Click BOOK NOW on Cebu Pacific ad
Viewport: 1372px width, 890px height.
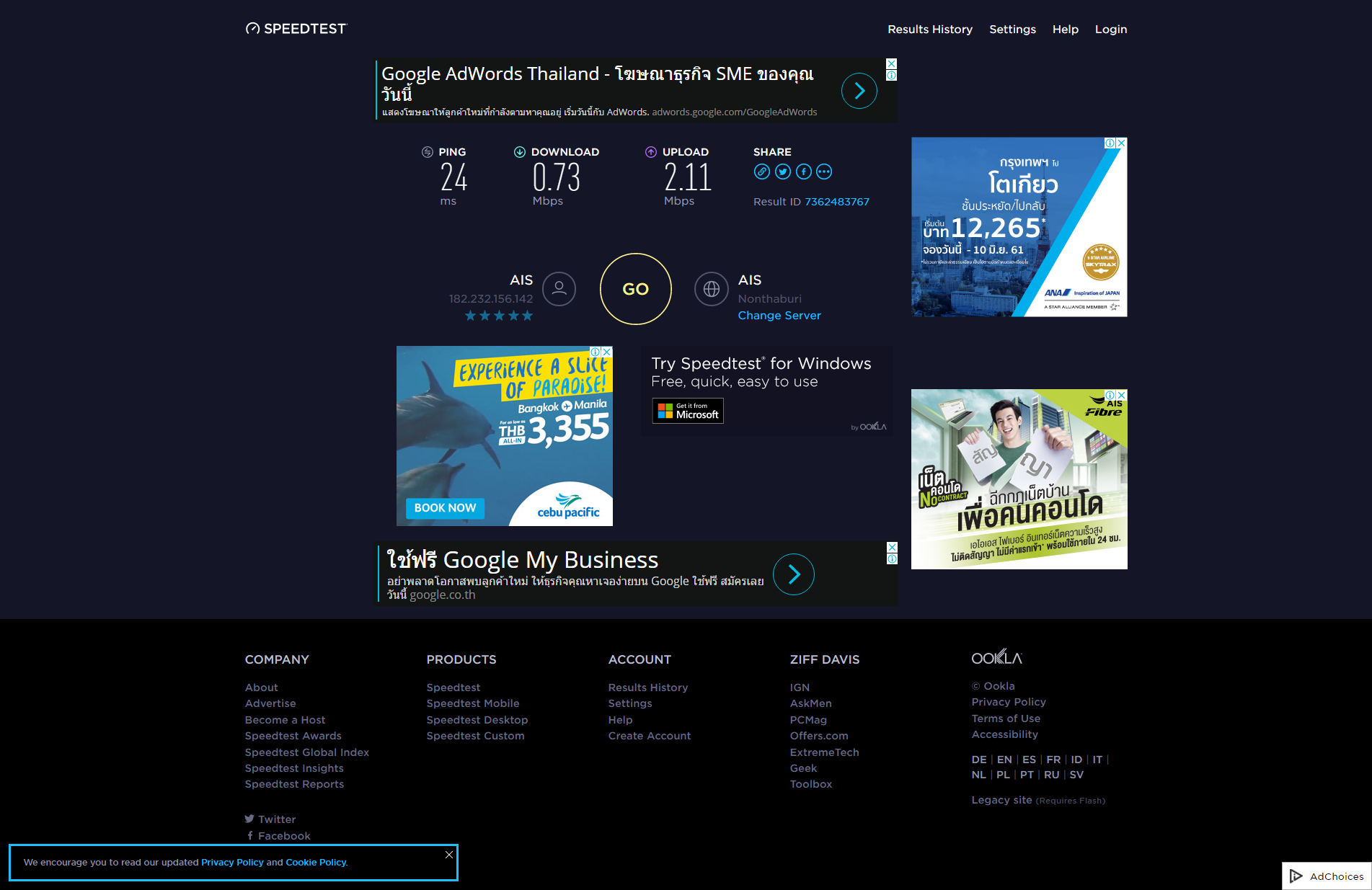445,508
